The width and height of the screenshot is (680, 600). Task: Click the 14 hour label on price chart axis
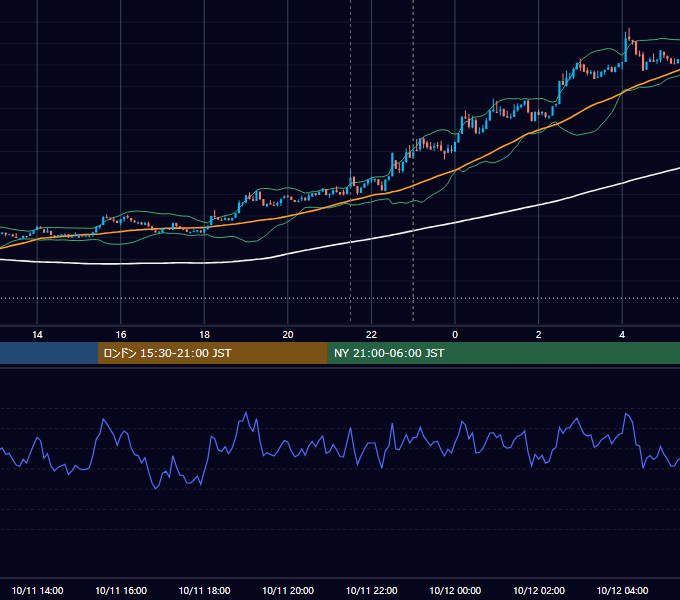(x=37, y=335)
